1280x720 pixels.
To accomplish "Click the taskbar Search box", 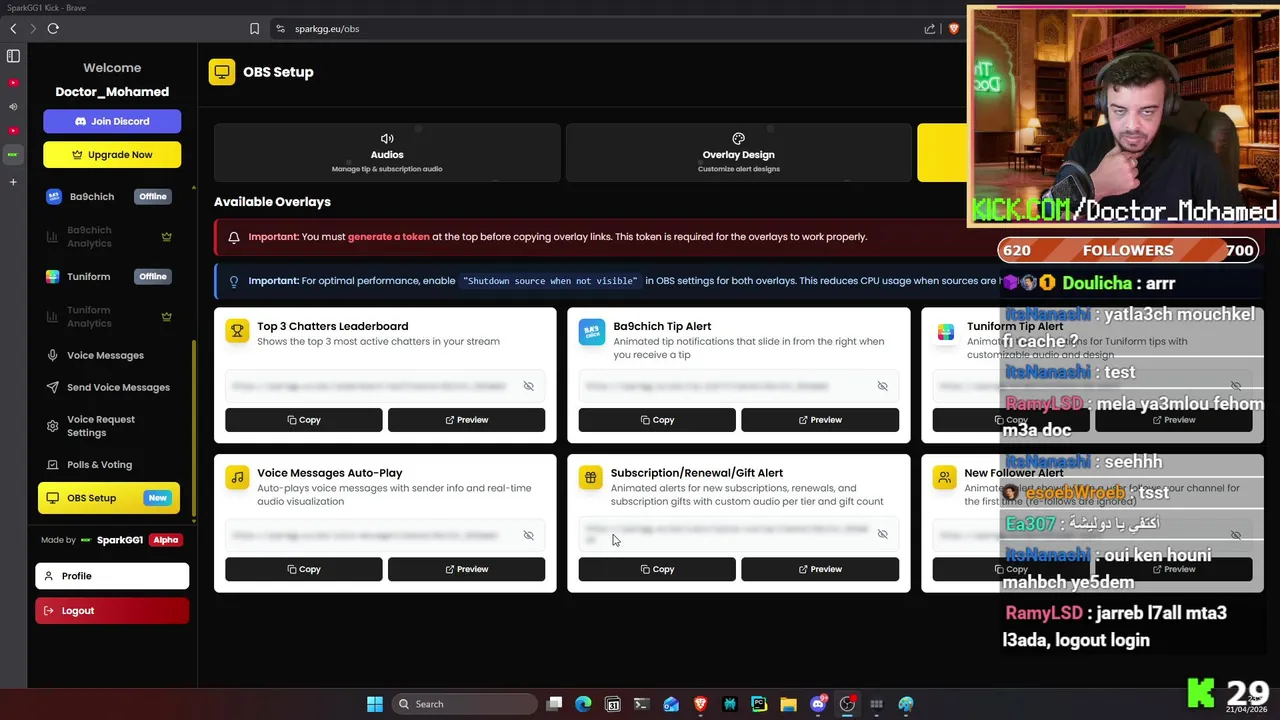I will (464, 704).
